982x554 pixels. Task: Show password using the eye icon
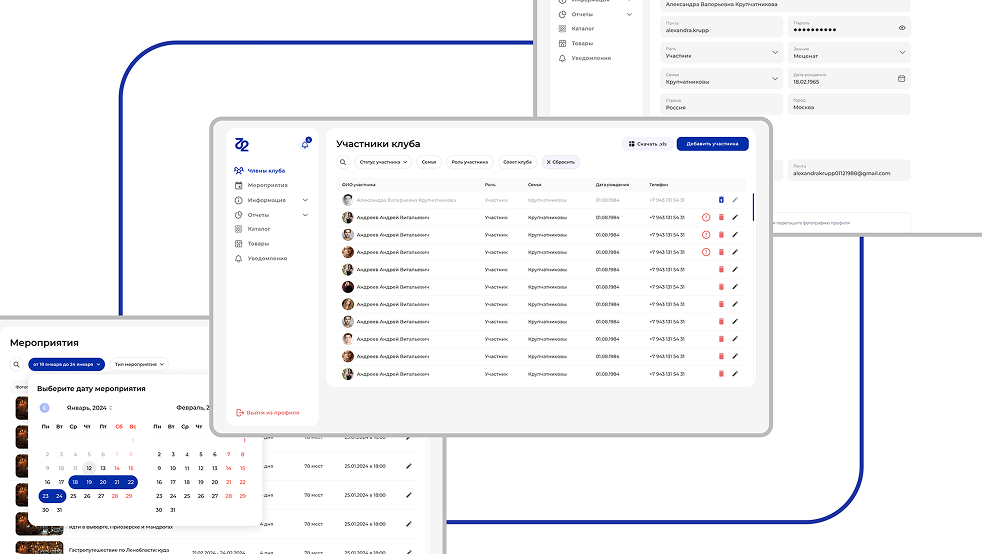901,28
